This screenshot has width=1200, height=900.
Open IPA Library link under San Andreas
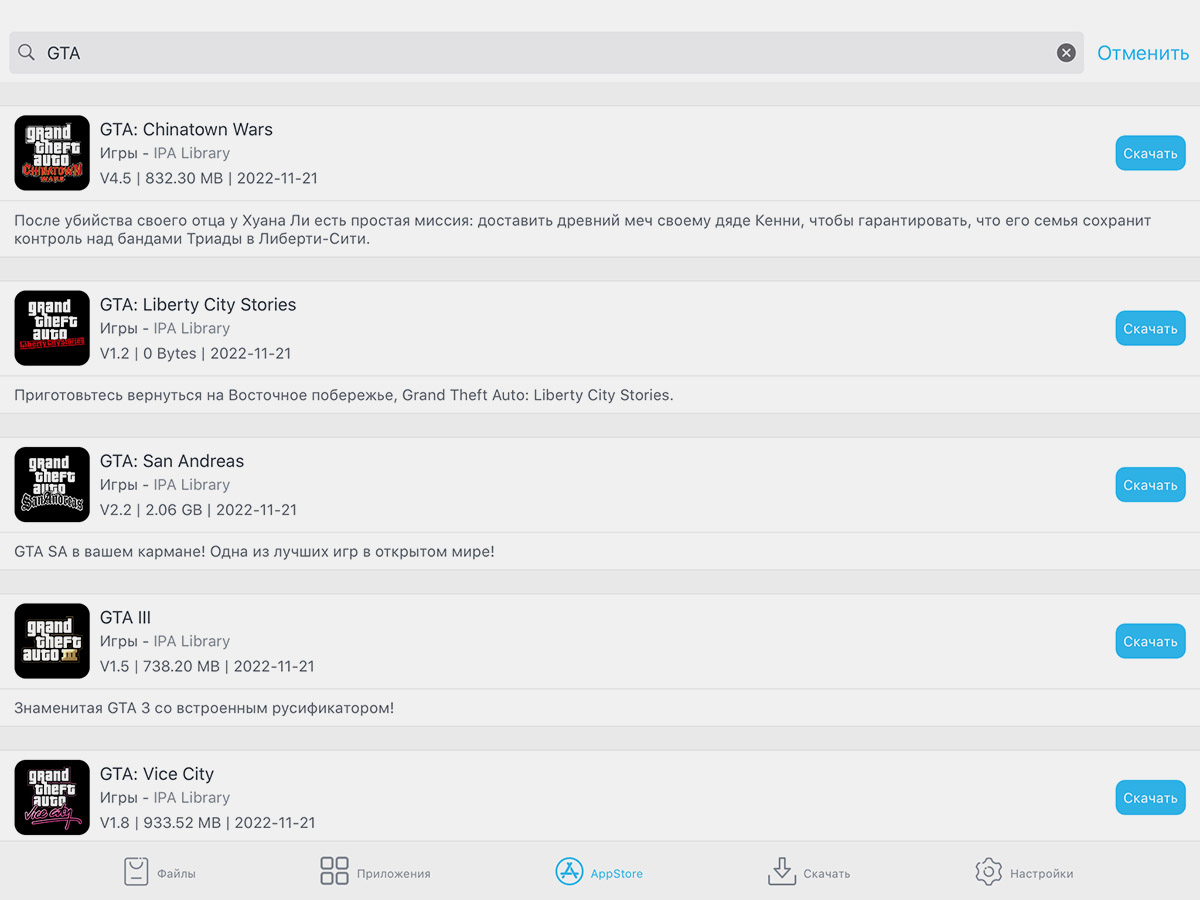pos(192,485)
